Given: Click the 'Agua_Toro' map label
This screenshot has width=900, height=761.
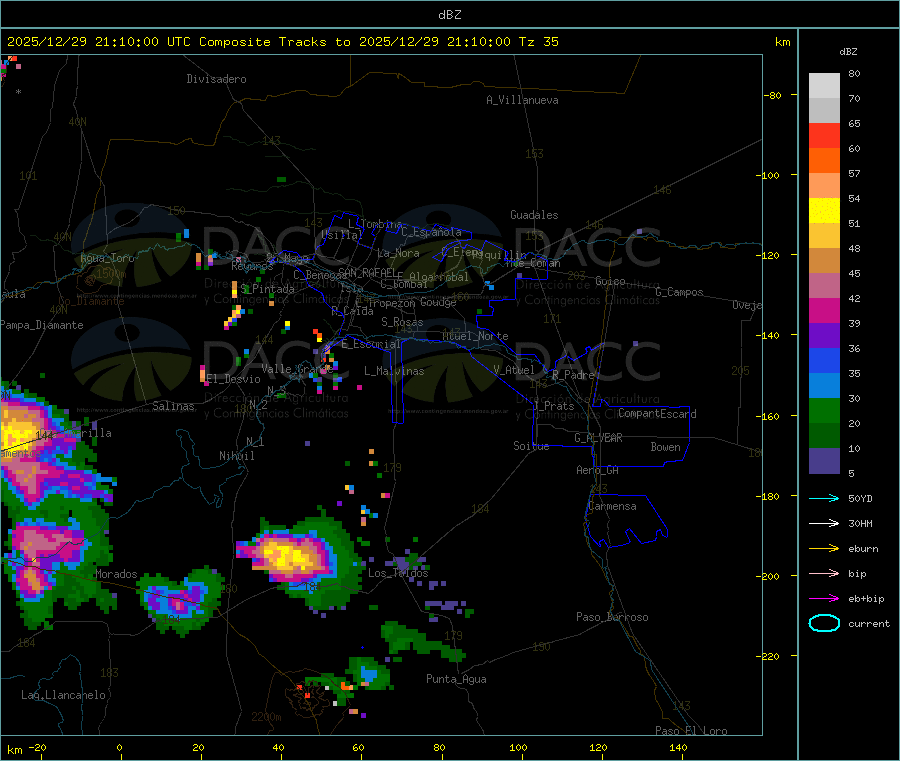Looking at the screenshot, I should 107,258.
